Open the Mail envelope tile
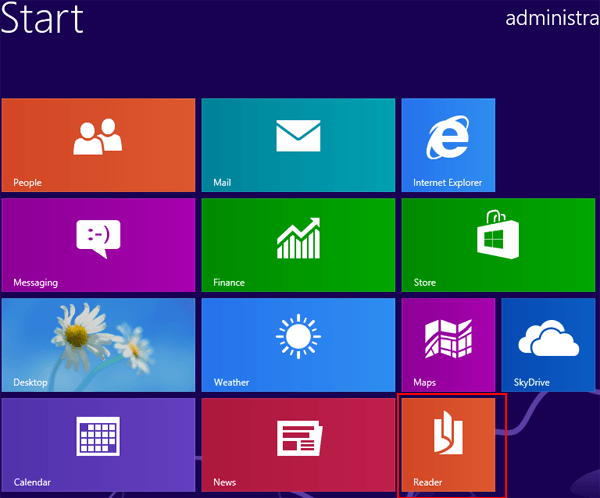The image size is (600, 498). tap(298, 145)
